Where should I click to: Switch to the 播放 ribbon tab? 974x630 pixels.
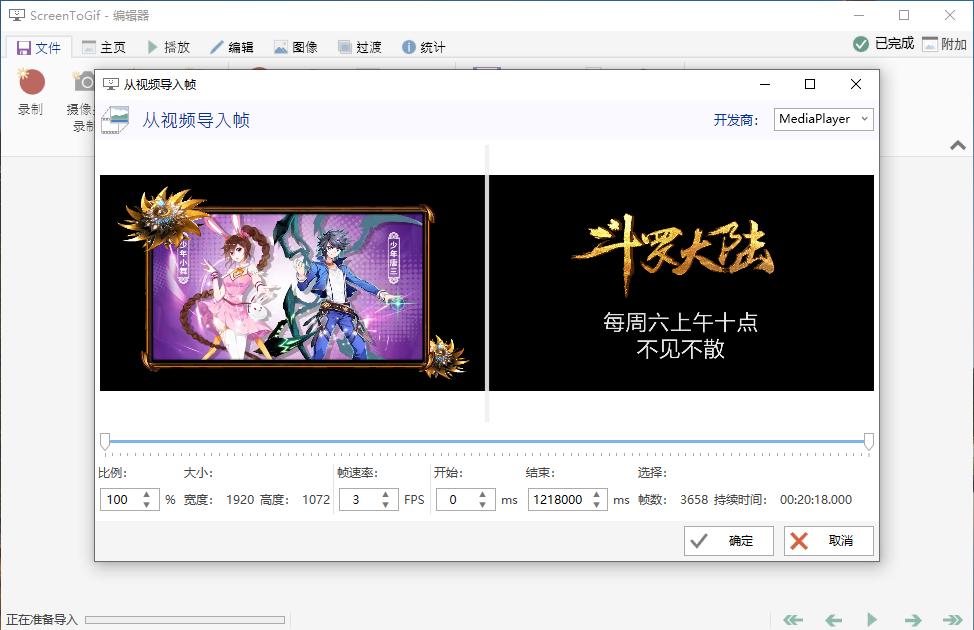click(x=166, y=45)
